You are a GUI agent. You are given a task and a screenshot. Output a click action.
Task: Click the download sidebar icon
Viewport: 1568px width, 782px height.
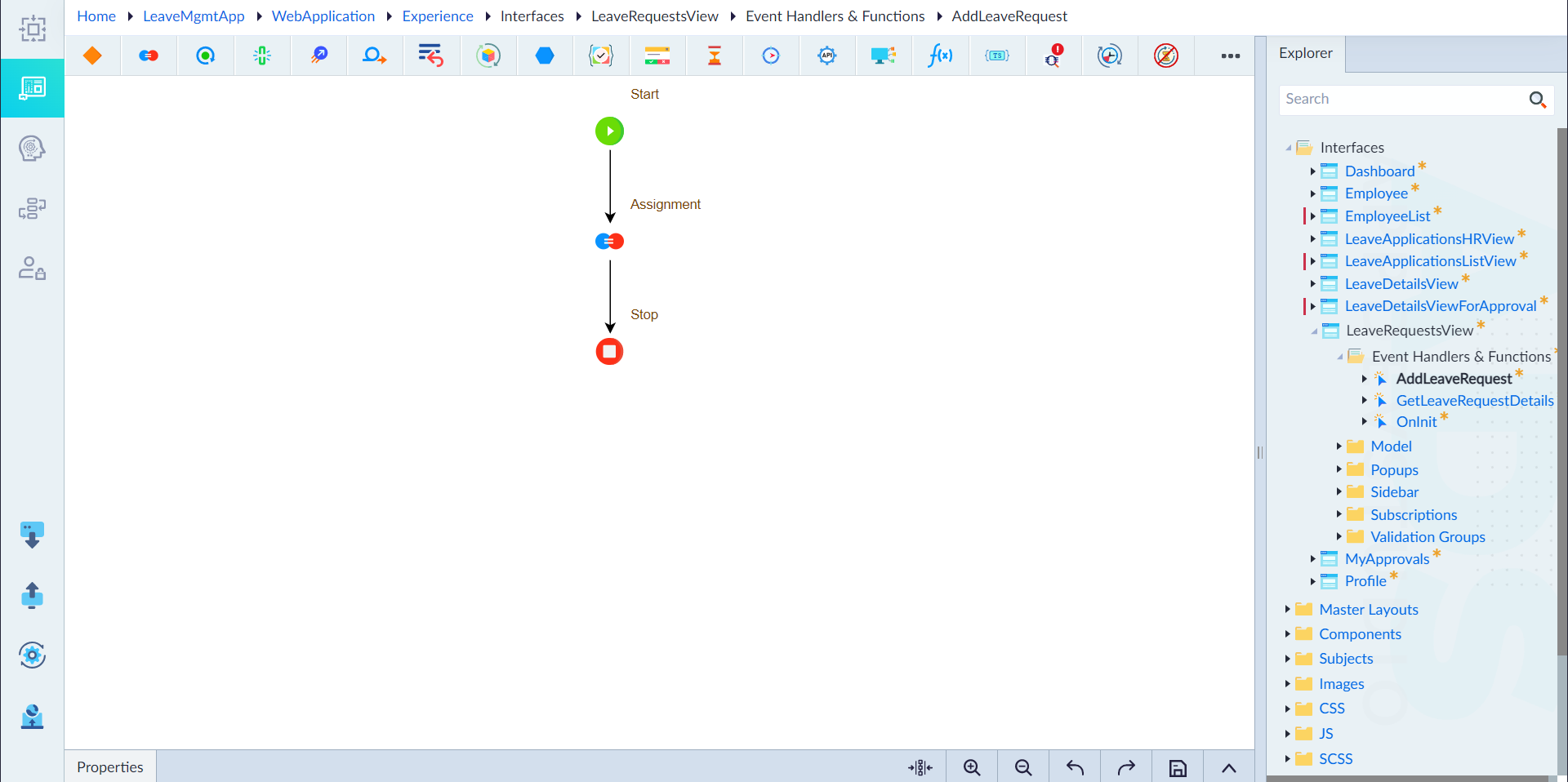pos(32,535)
